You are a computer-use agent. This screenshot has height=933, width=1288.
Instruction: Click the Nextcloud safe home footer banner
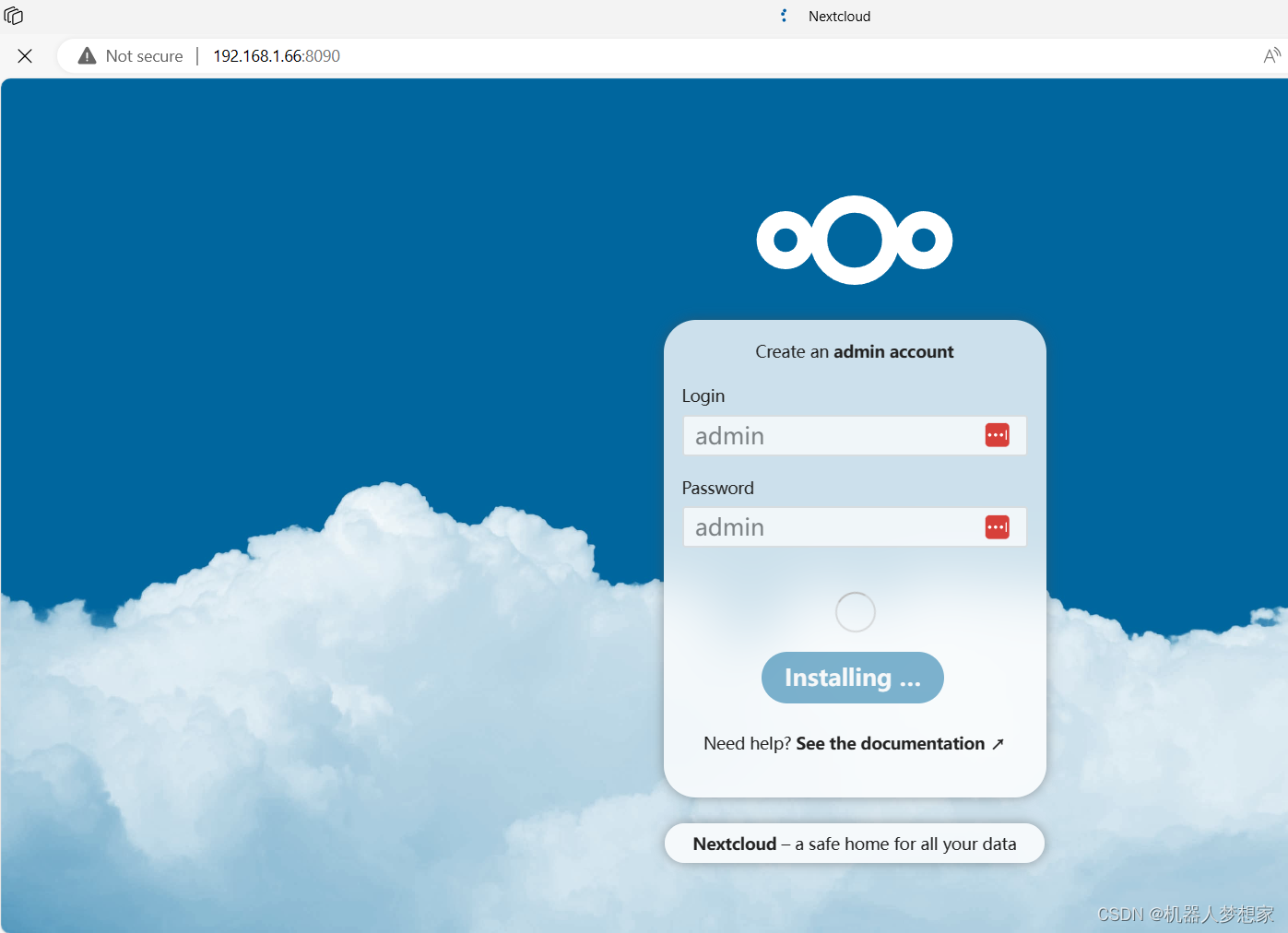click(854, 843)
